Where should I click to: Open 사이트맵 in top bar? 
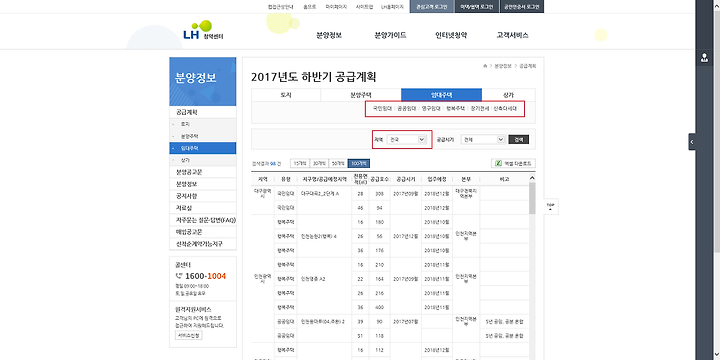pyautogui.click(x=365, y=7)
